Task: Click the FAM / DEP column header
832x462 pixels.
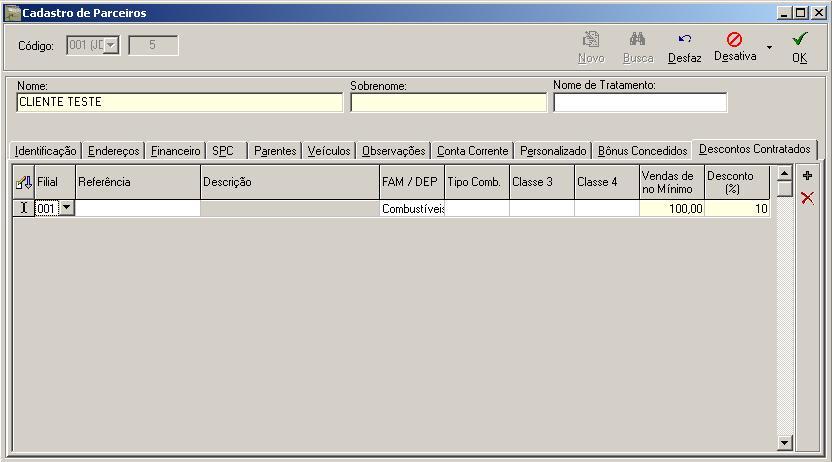Action: (412, 182)
